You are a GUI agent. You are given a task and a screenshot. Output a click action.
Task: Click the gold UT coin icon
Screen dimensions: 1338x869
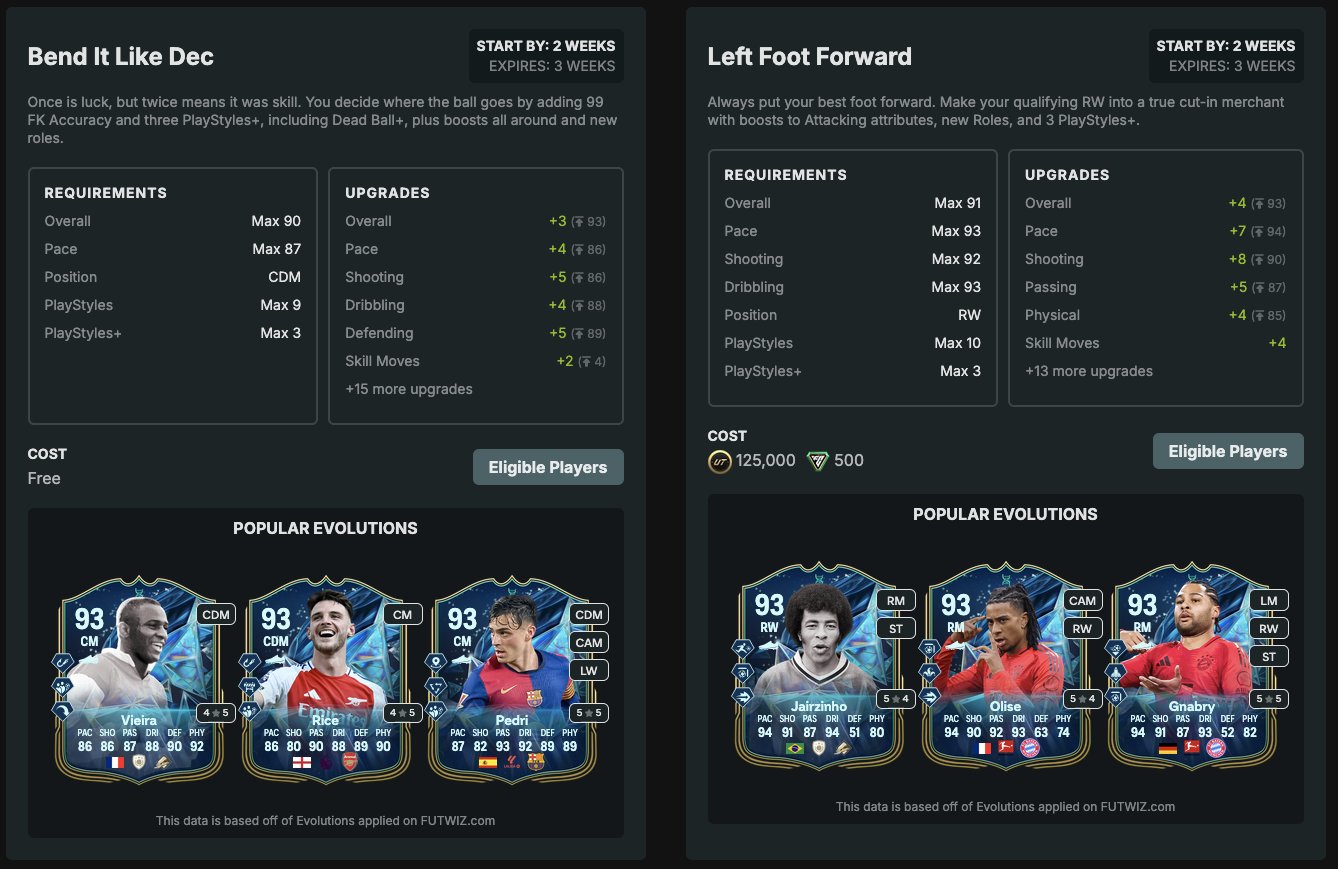coord(720,461)
